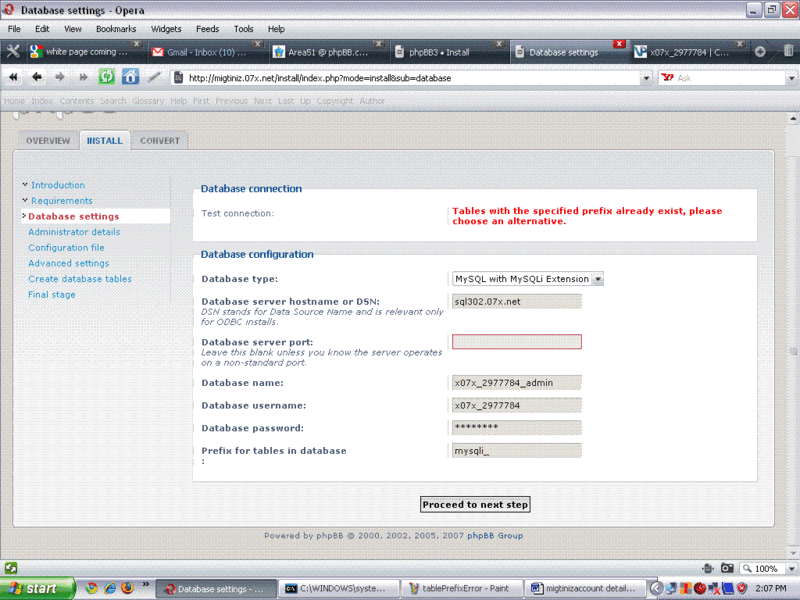Click the Proceed to next step button
The image size is (800, 600).
pyautogui.click(x=475, y=505)
